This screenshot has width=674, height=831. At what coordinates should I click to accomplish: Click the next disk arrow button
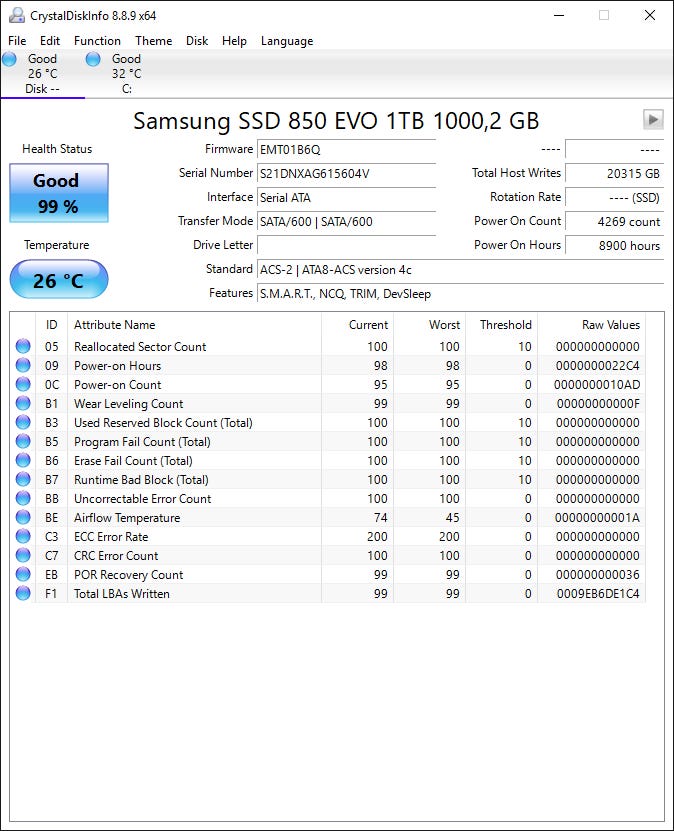(x=653, y=120)
